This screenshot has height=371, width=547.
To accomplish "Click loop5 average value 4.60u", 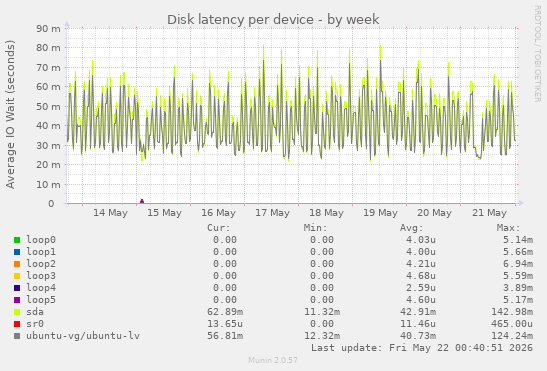I will 421,300.
